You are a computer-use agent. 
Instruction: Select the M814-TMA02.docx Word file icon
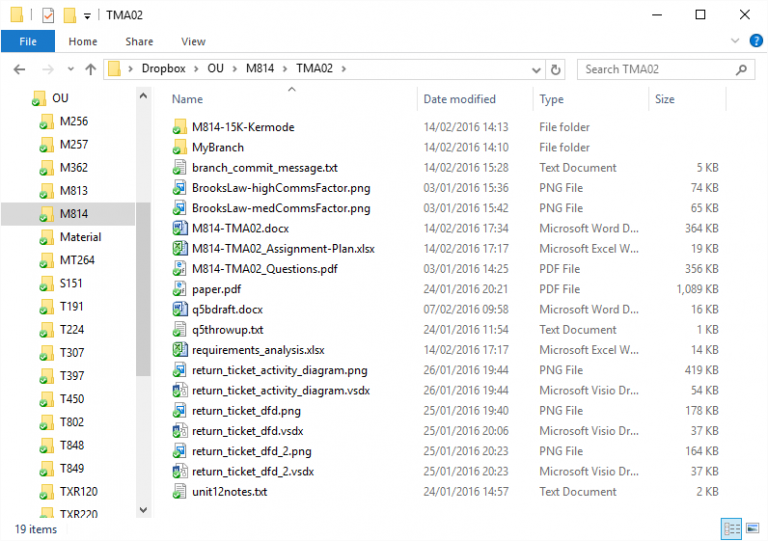coord(180,228)
